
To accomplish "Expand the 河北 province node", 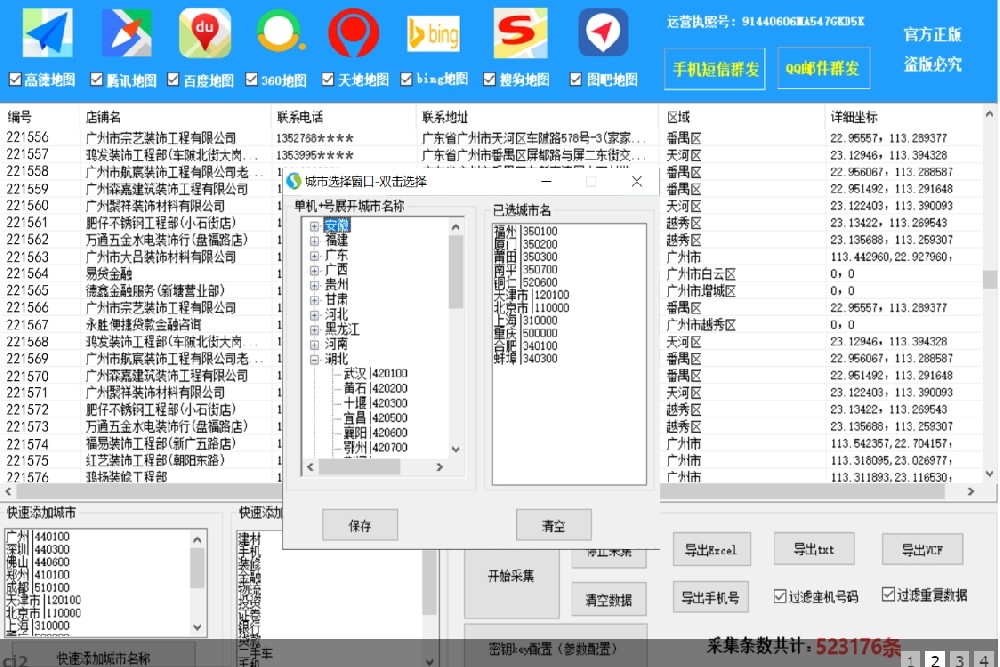I will [x=314, y=315].
